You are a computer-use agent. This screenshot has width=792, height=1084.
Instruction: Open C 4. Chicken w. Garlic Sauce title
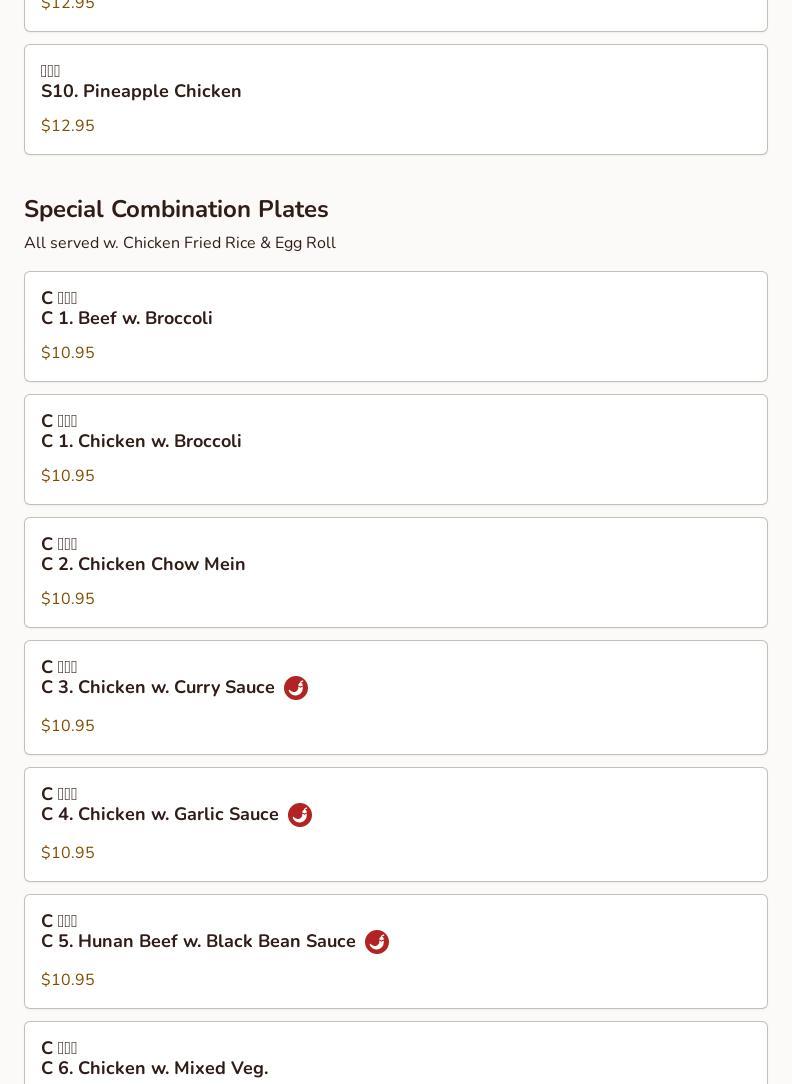pos(160,814)
